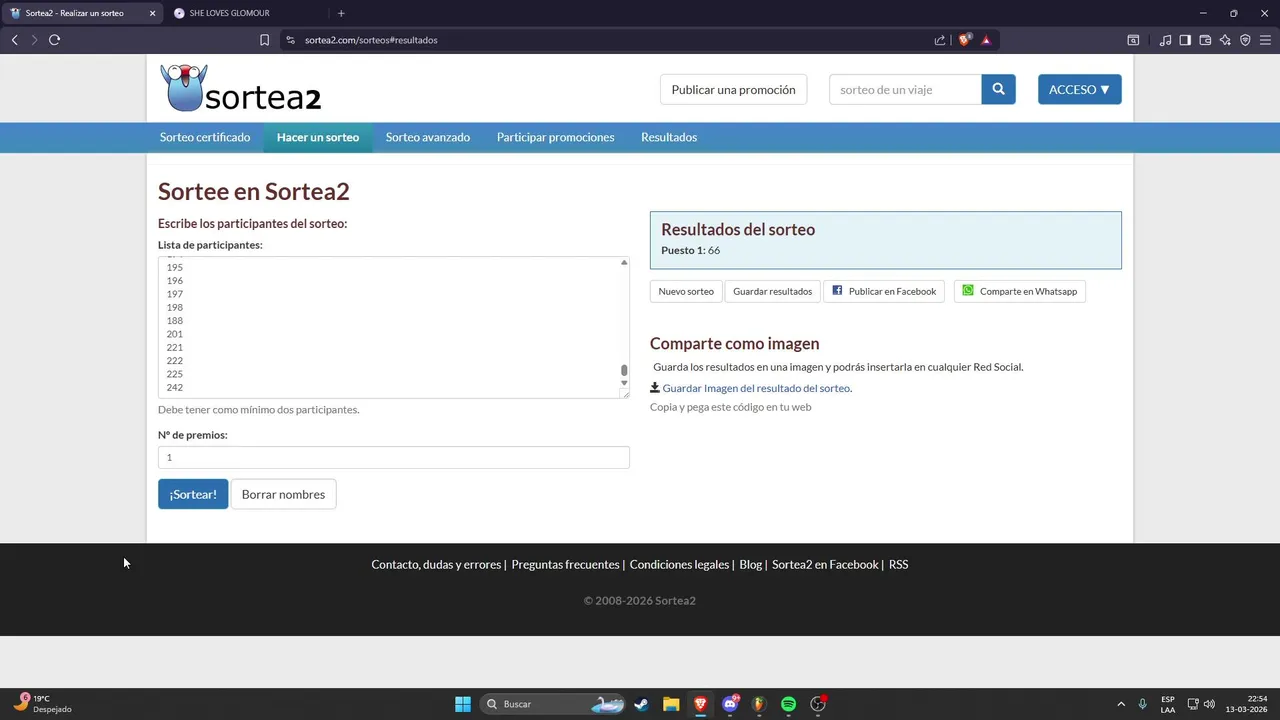Click the weather widget 19°C Despejado
The height and width of the screenshot is (720, 1280).
42,704
